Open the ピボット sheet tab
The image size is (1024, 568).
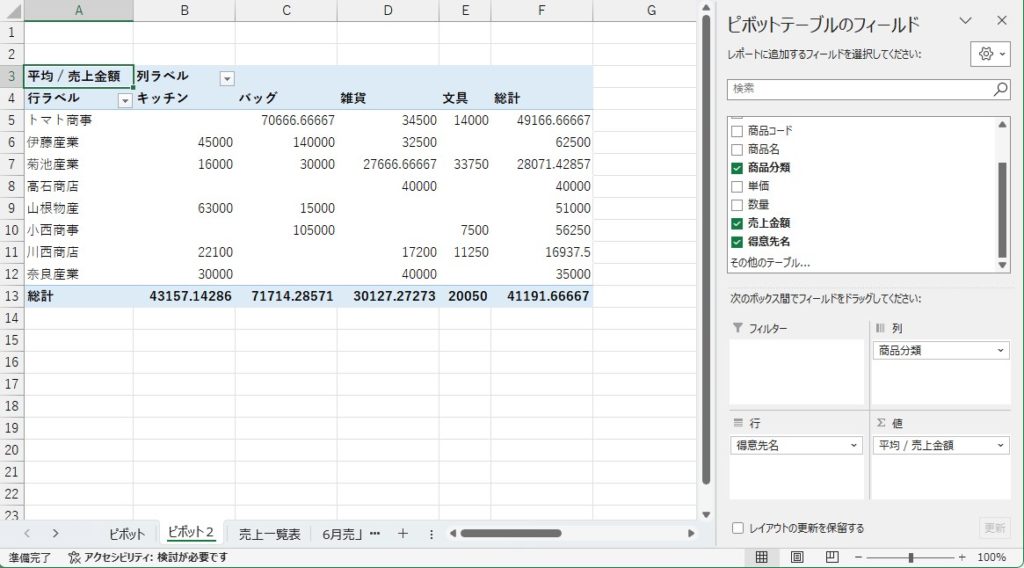coord(127,534)
